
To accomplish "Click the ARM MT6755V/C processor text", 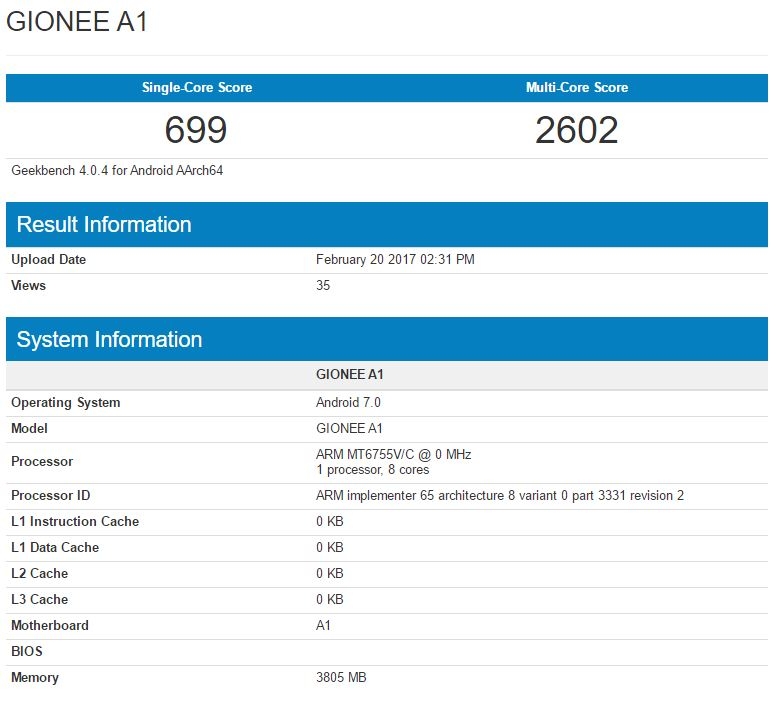I will coord(393,455).
